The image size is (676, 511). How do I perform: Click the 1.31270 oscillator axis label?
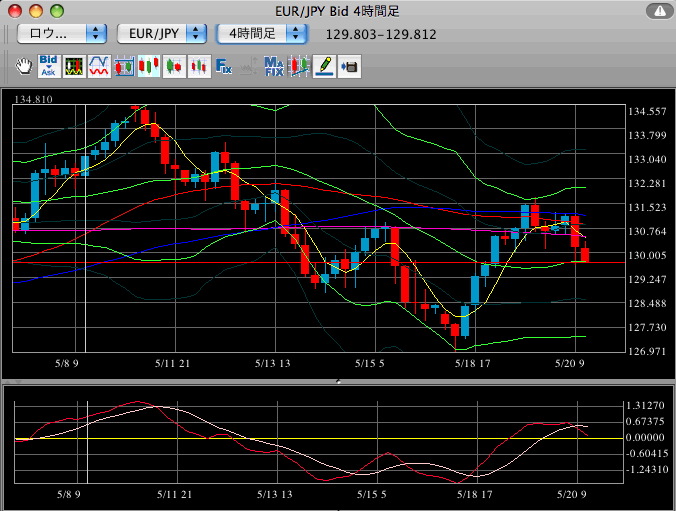click(x=645, y=405)
